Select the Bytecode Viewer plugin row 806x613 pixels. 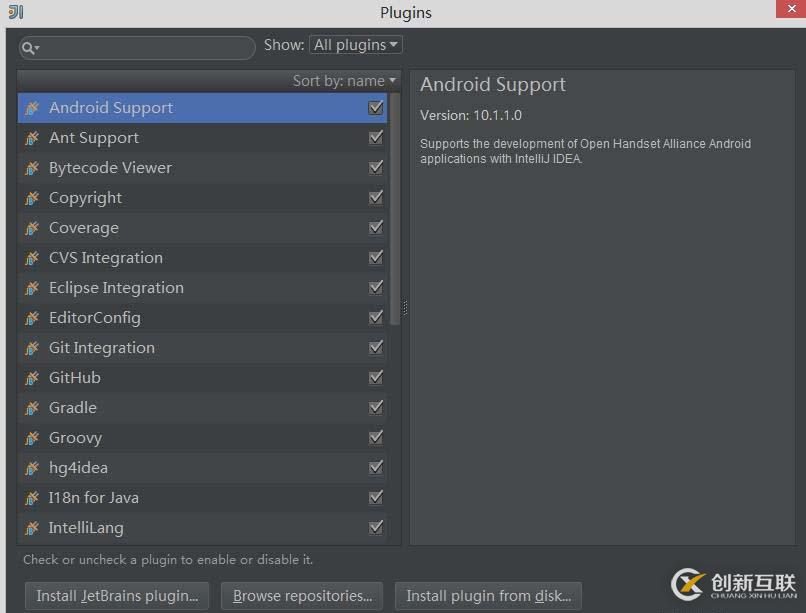click(203, 168)
